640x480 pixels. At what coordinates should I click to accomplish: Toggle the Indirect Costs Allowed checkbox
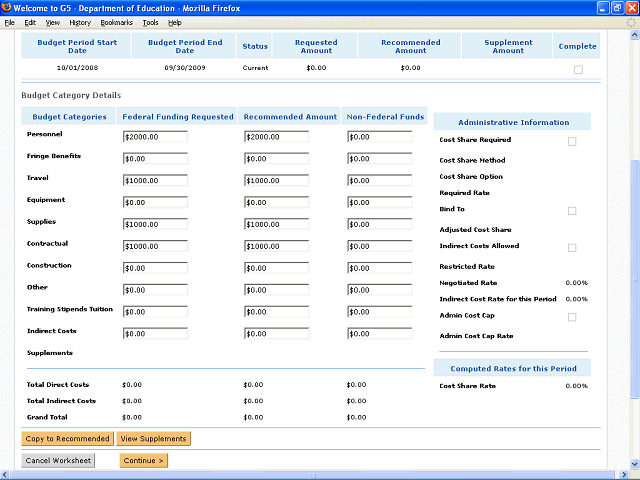[x=572, y=247]
